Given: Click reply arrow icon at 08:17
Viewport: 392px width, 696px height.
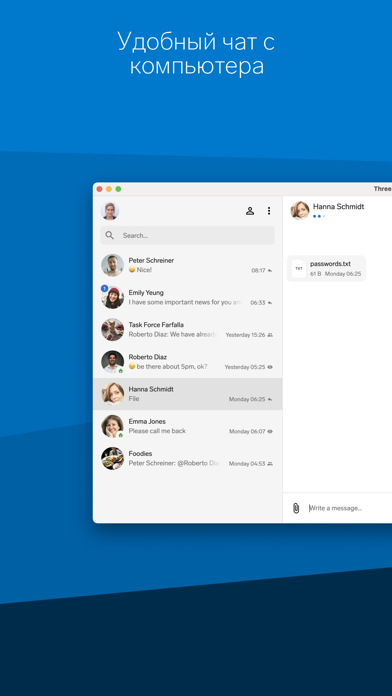Looking at the screenshot, I should [x=270, y=270].
